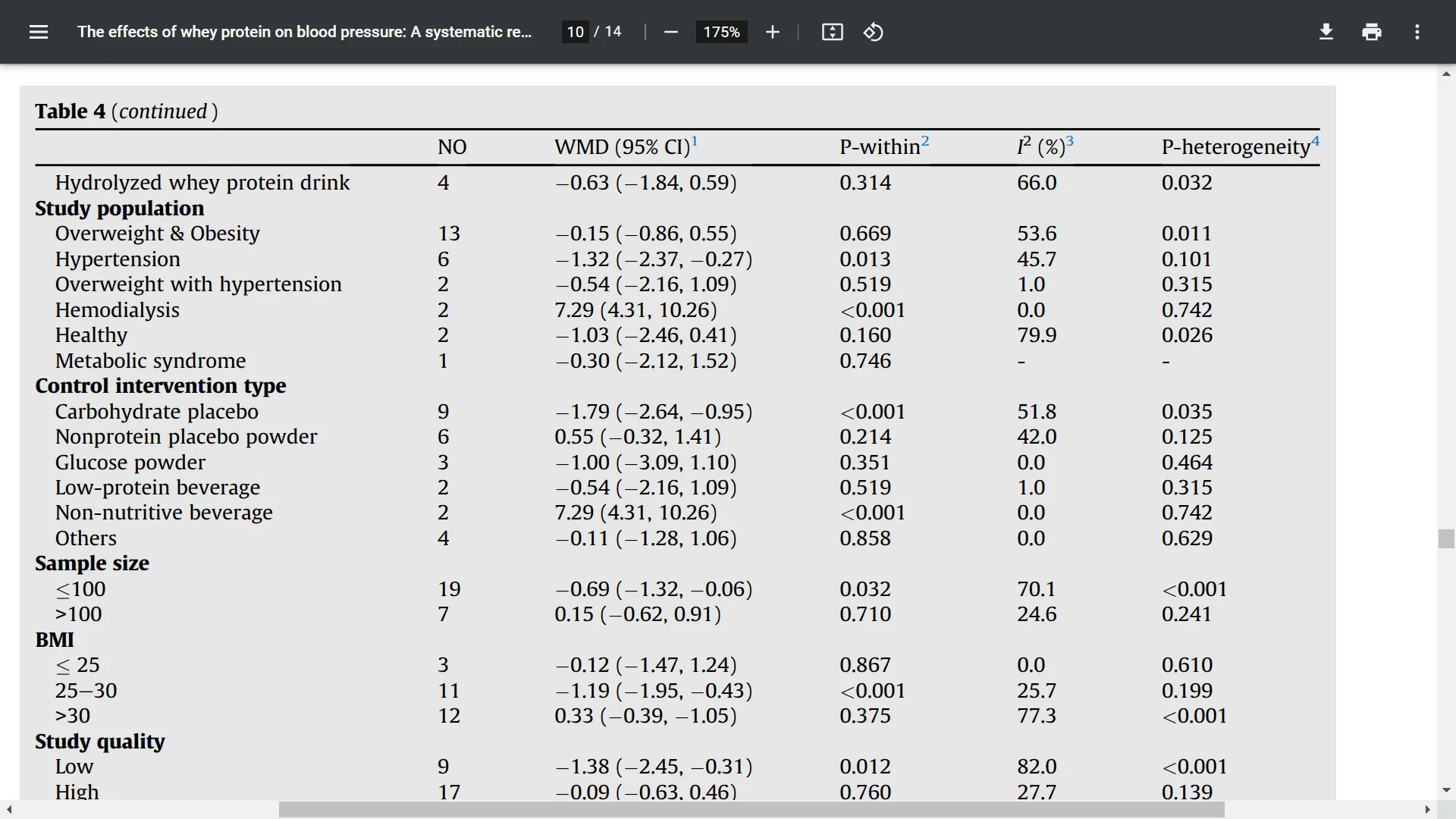Click the P-heterogeneity value '0.629'
This screenshot has width=1456, height=819.
pos(1187,538)
